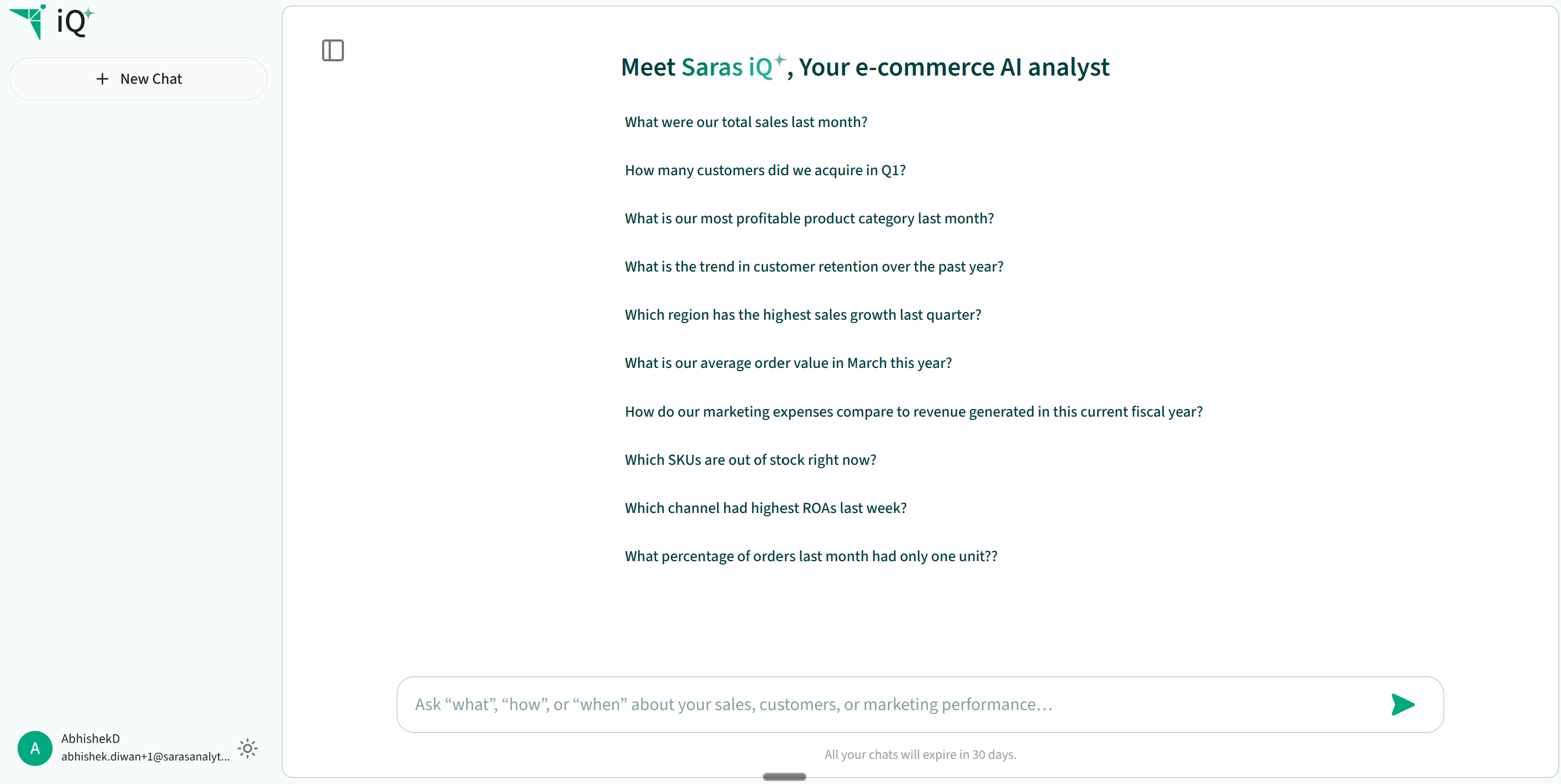Collapse the sidebar panel icon

(x=332, y=50)
